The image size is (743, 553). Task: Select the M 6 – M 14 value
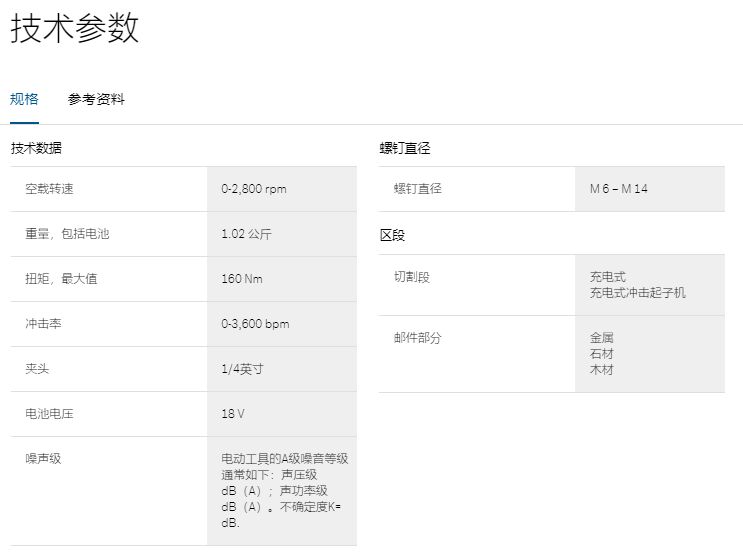tap(619, 189)
